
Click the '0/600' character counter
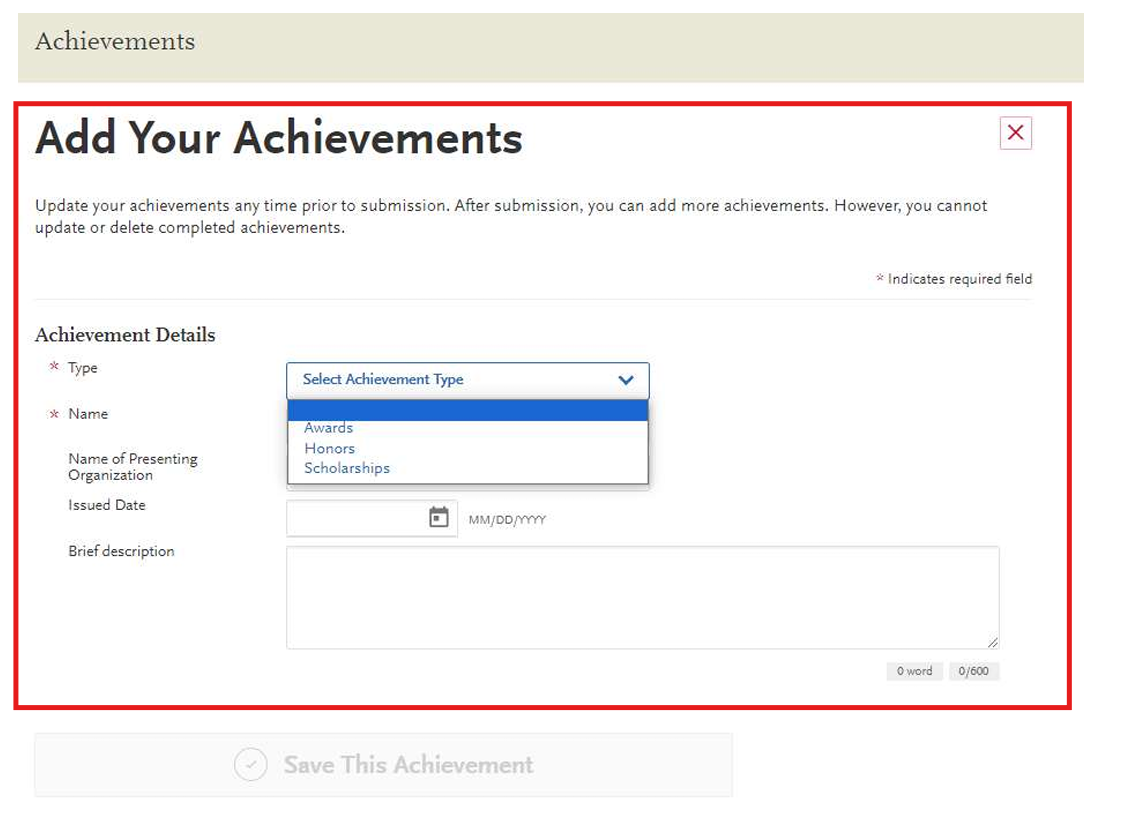click(x=974, y=671)
